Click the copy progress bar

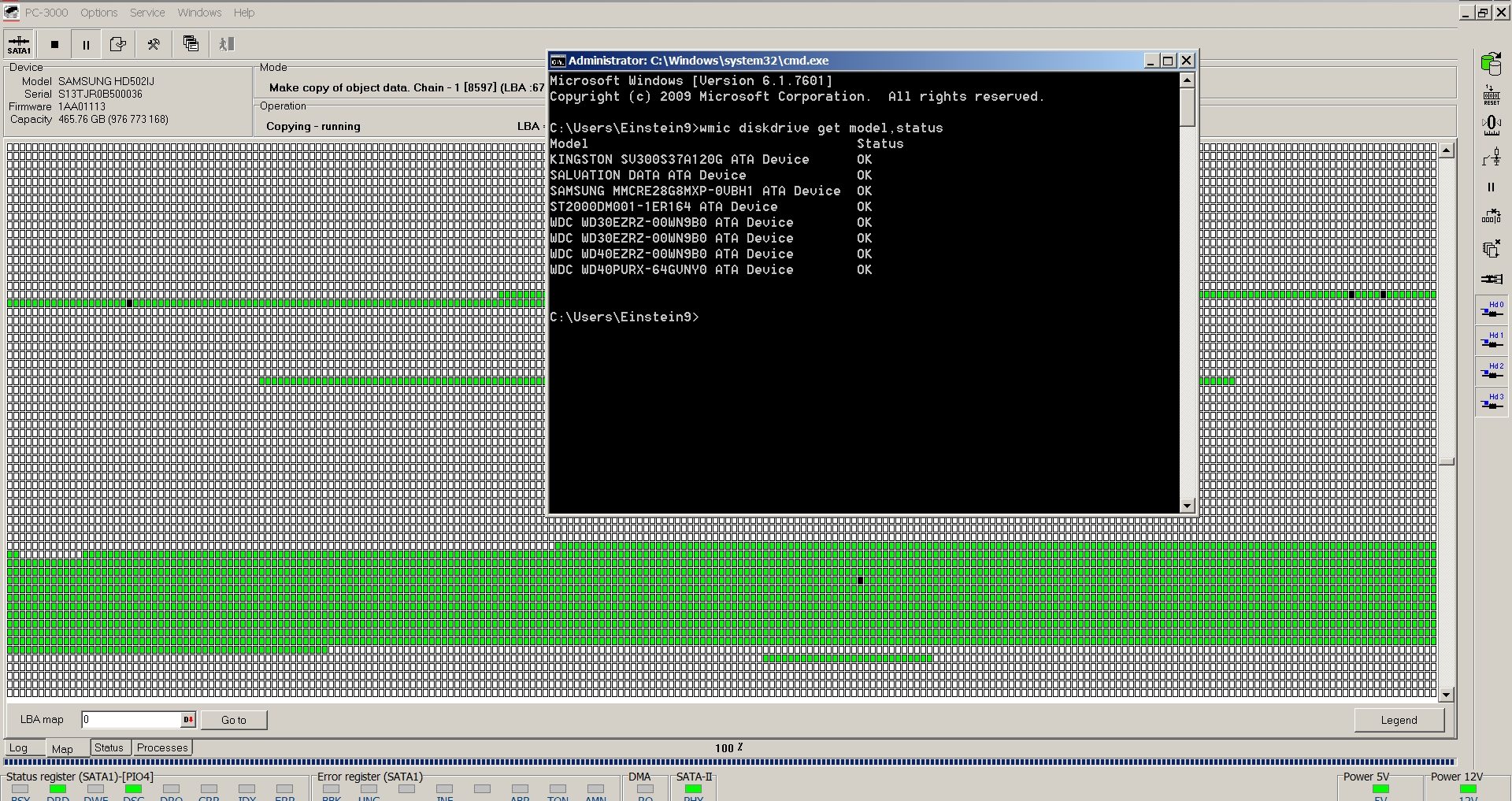click(729, 762)
